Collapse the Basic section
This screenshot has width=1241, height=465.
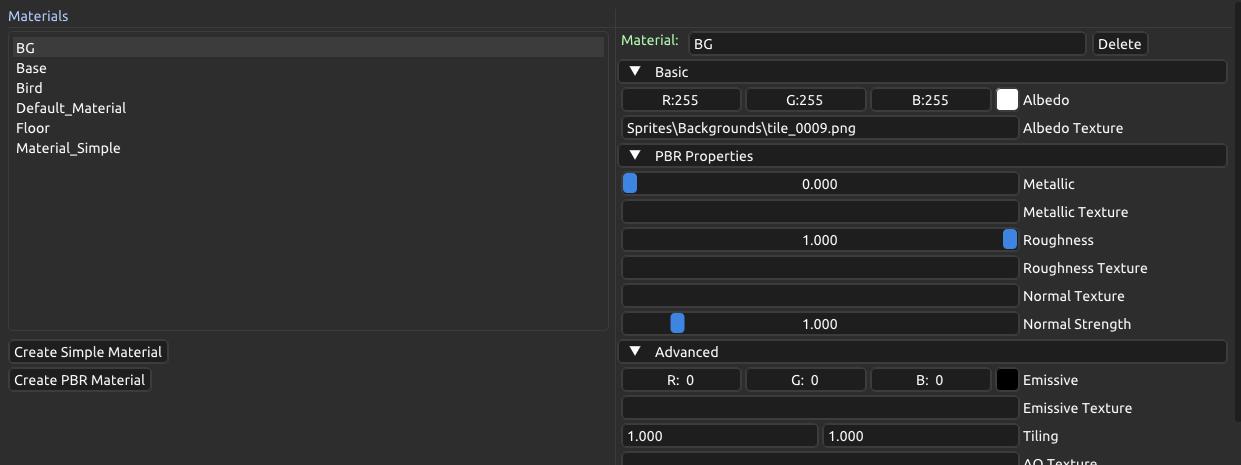[635, 72]
